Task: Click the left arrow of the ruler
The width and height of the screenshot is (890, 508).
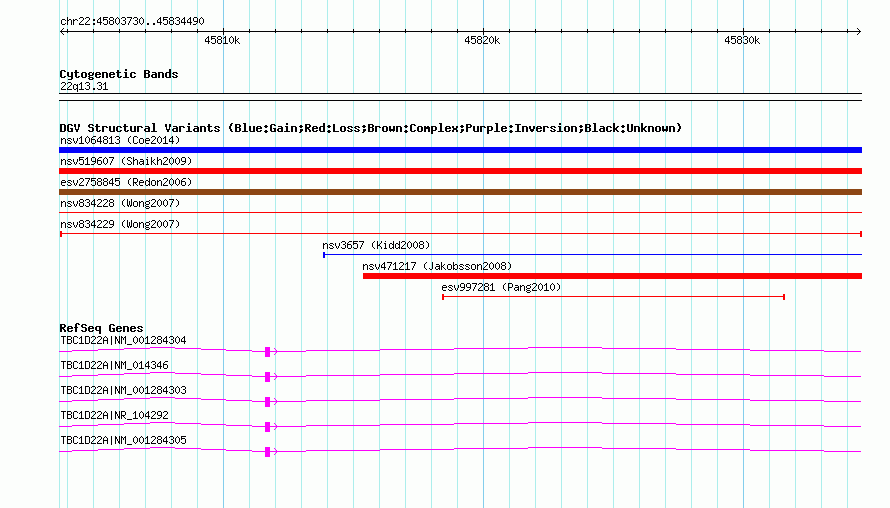Action: 62,32
